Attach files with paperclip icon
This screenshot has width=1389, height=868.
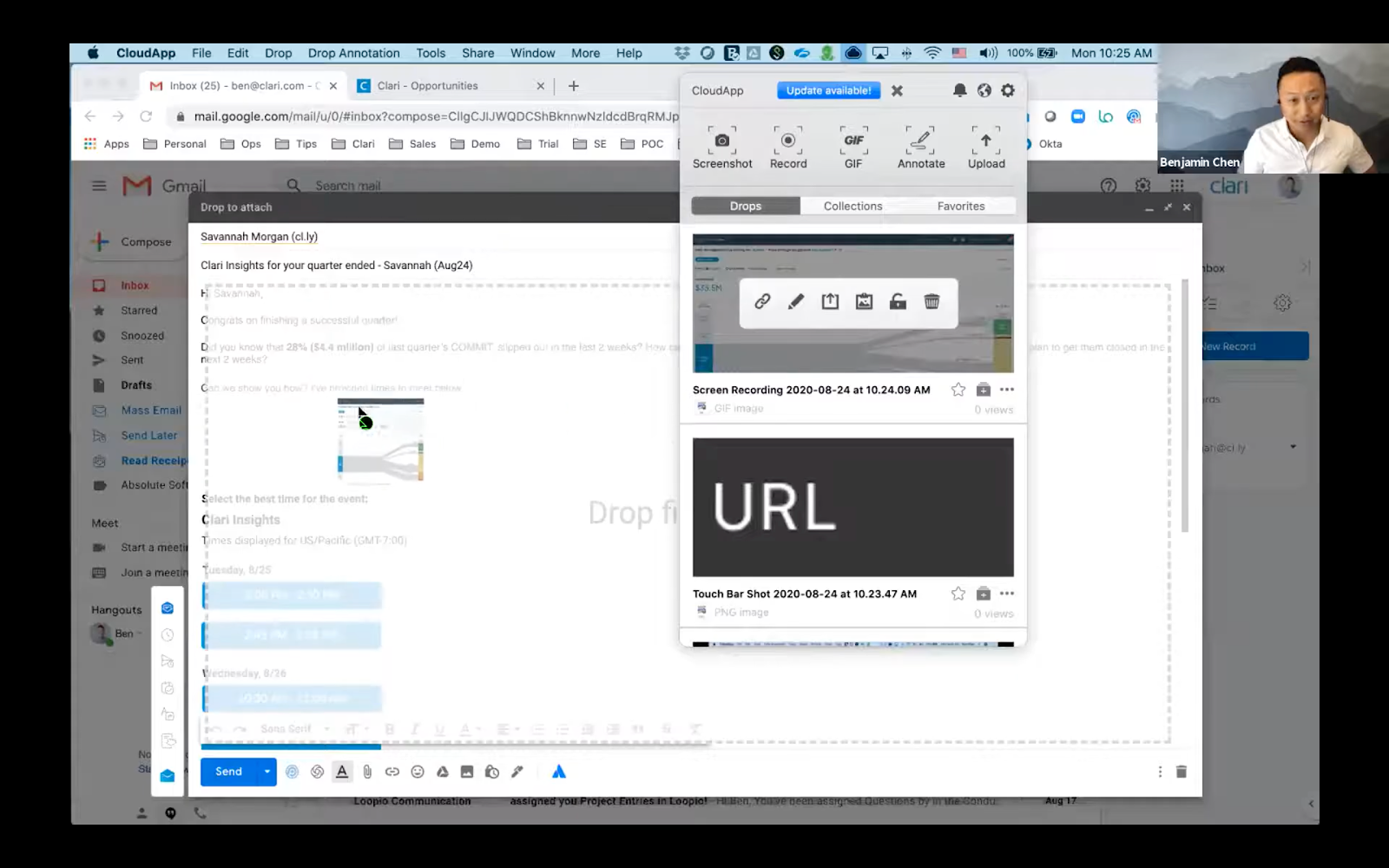(367, 772)
